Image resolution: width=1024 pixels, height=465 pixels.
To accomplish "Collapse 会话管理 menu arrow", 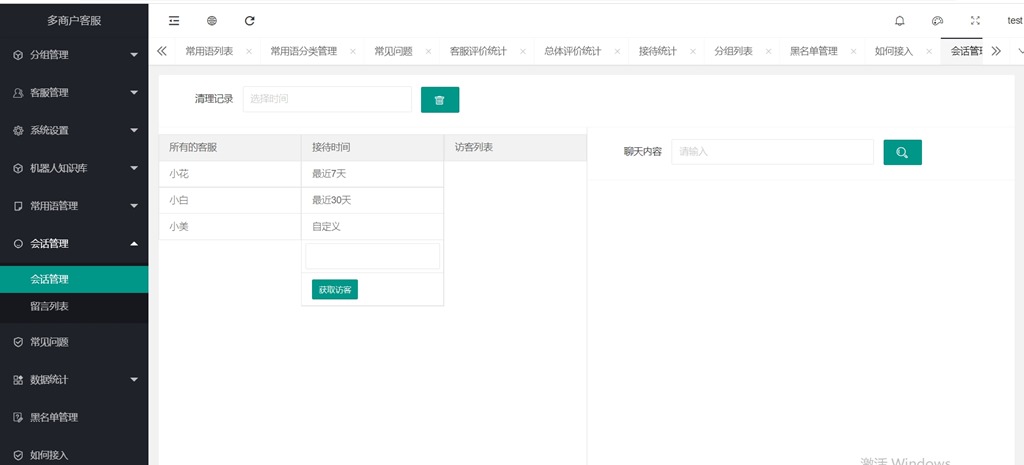I will coord(134,244).
